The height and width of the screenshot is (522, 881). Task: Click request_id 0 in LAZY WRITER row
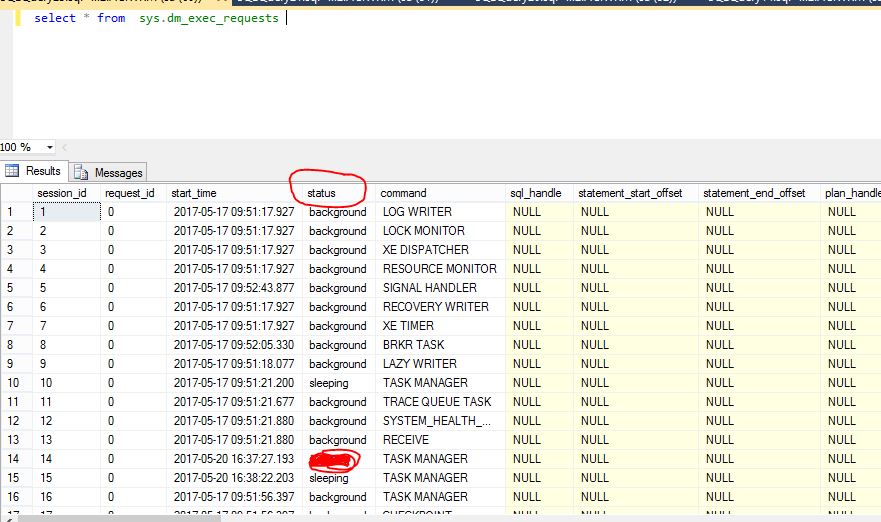pos(133,364)
